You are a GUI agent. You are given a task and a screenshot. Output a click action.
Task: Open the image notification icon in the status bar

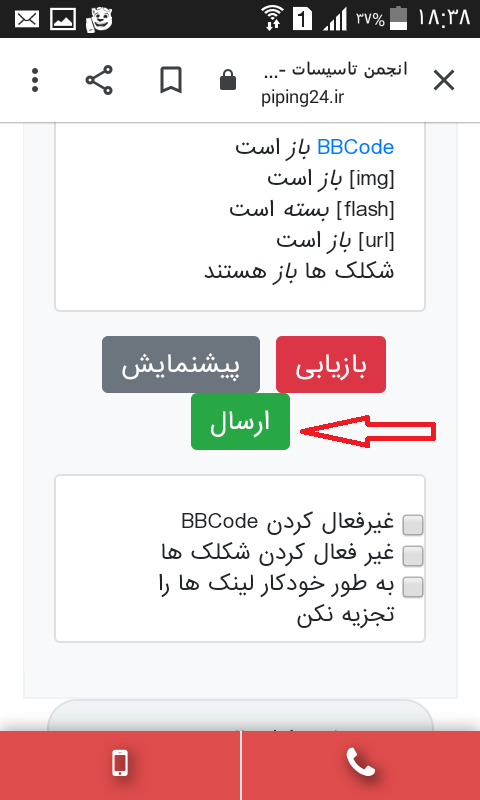(x=63, y=19)
